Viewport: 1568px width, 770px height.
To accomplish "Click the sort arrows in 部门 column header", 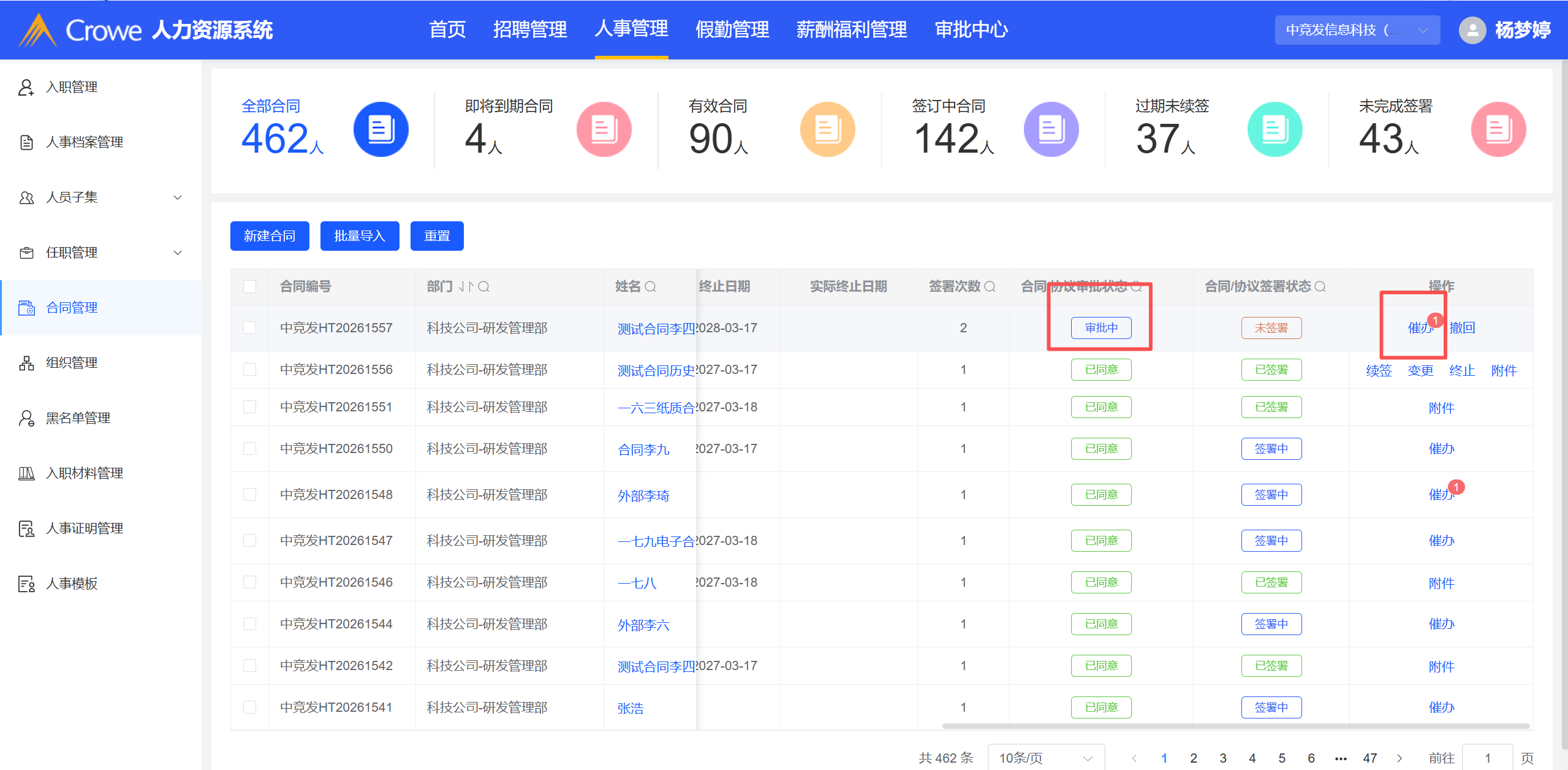I will tap(466, 286).
